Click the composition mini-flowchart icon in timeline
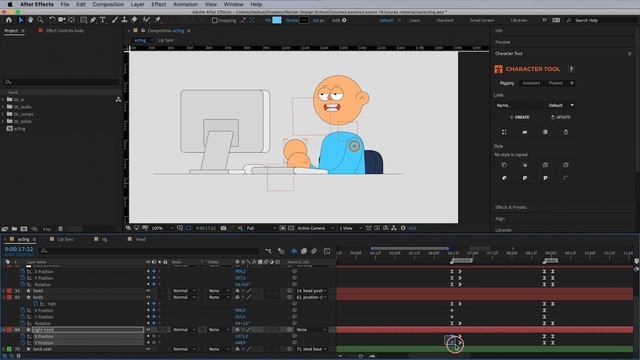This screenshot has width=640, height=360. (x=268, y=251)
